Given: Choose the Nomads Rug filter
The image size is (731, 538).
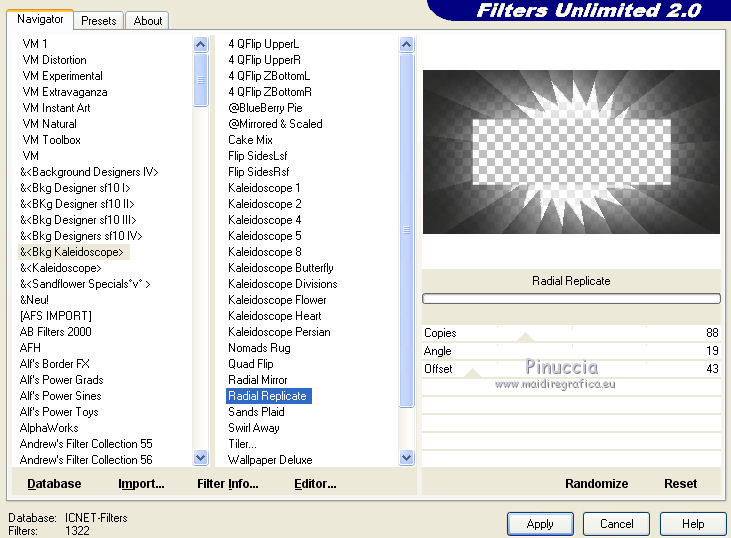Looking at the screenshot, I should click(259, 348).
